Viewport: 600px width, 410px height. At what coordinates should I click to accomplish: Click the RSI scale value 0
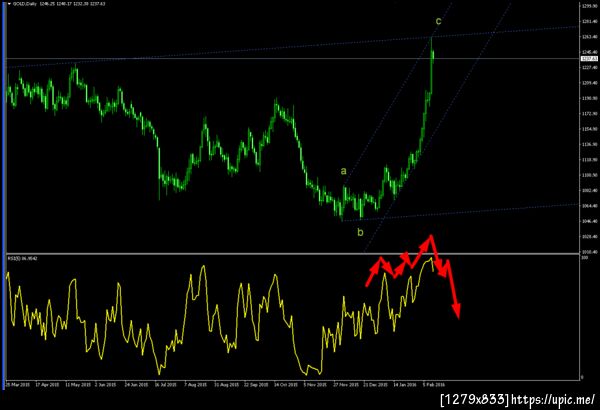pos(583,377)
